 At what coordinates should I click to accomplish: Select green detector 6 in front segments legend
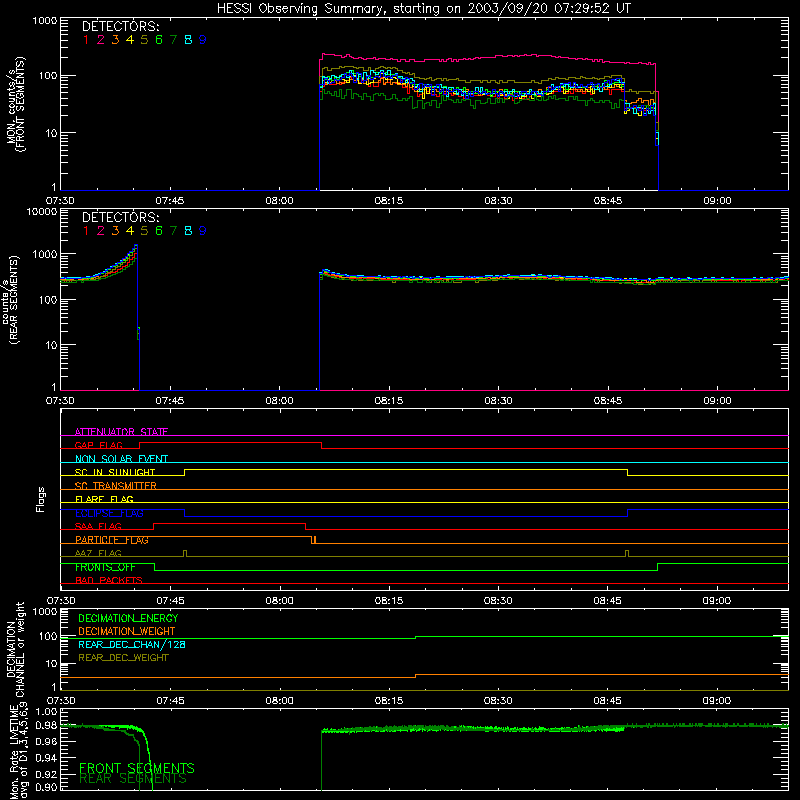tap(159, 40)
